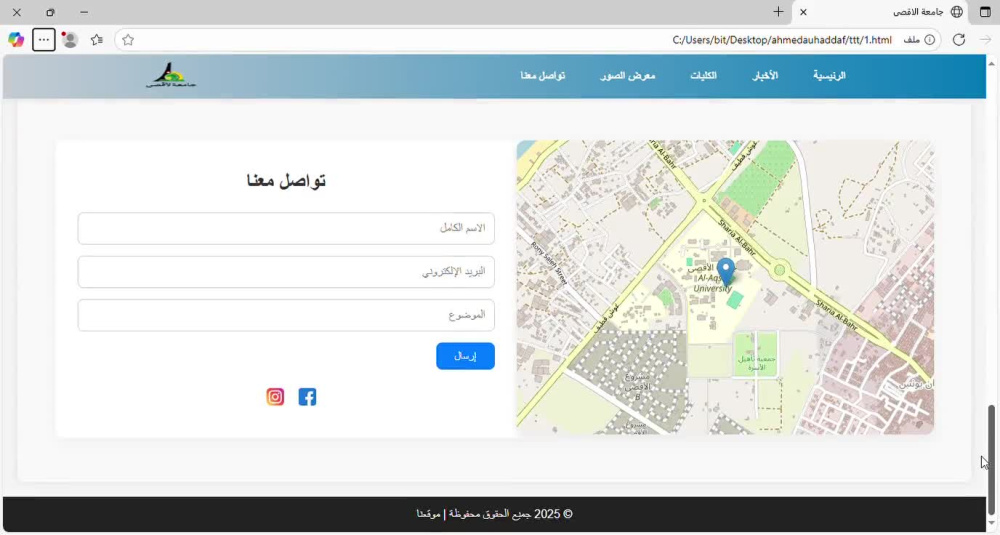Screen dimensions: 1000x535
Task: Open the Favorites list icon
Action: (97, 40)
